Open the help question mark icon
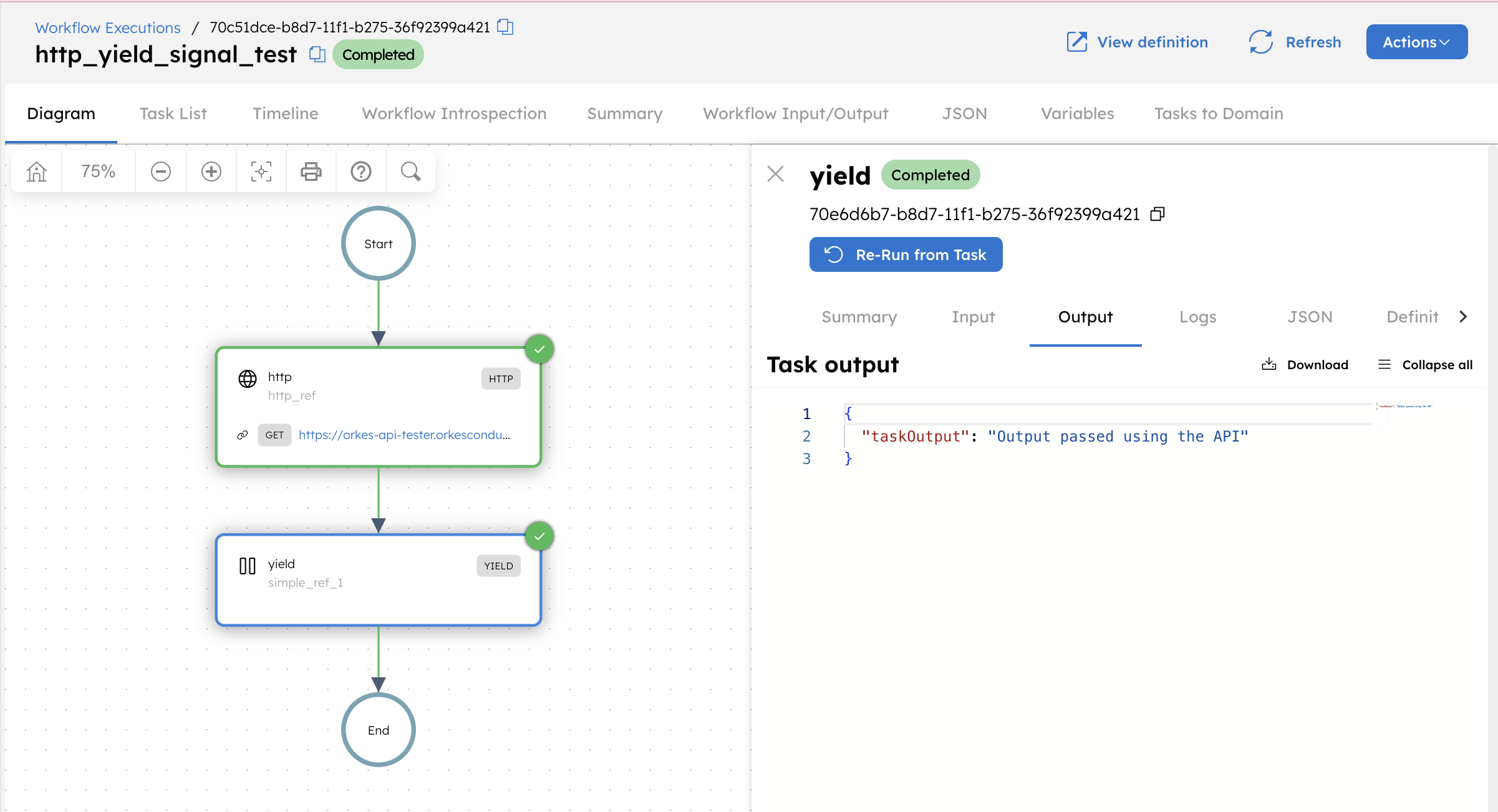Screen dimensions: 1498x812 click(x=361, y=172)
